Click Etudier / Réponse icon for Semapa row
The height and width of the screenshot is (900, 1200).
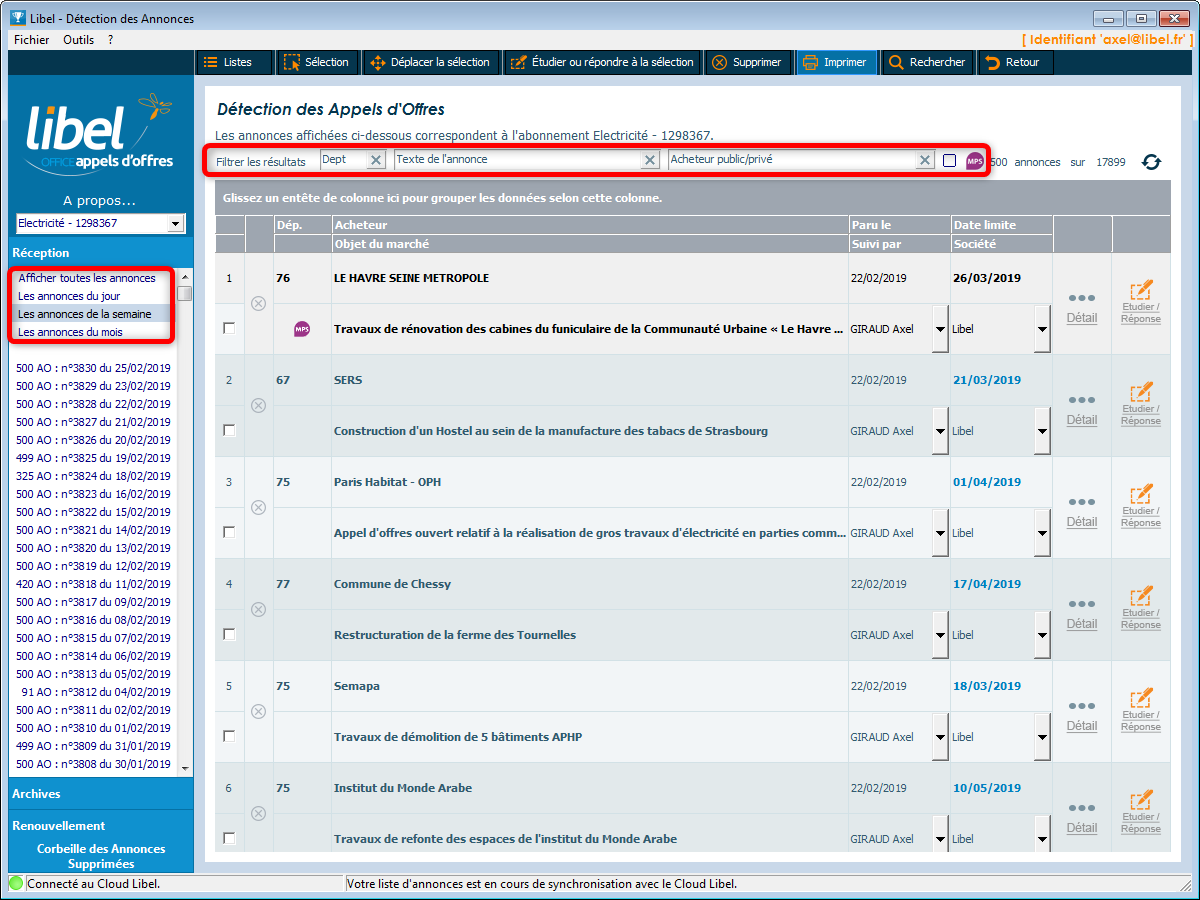[1141, 710]
